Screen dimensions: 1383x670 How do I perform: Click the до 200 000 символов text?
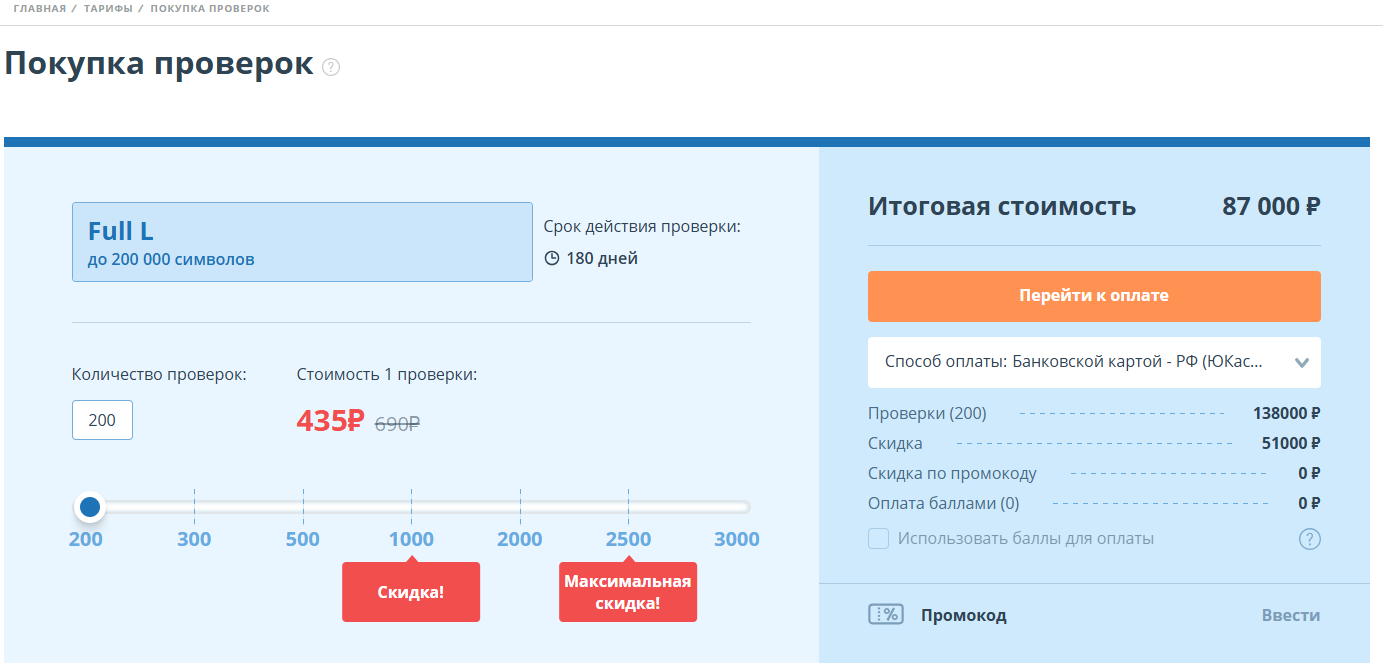click(x=171, y=259)
